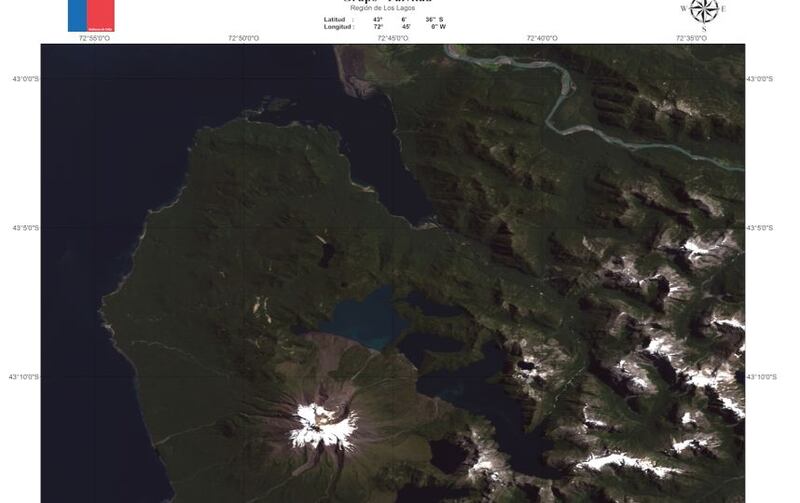Click the 72°55'0"O longitude tick label

coord(94,38)
